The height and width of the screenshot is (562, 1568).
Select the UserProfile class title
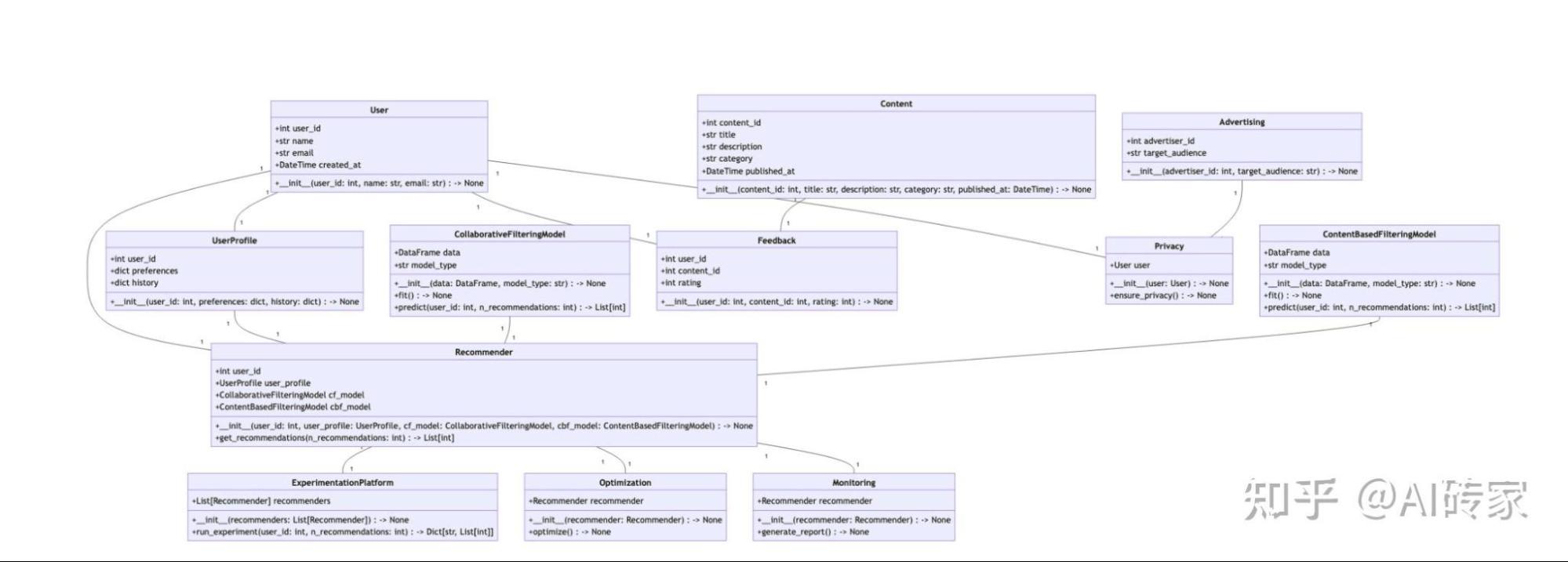[234, 241]
